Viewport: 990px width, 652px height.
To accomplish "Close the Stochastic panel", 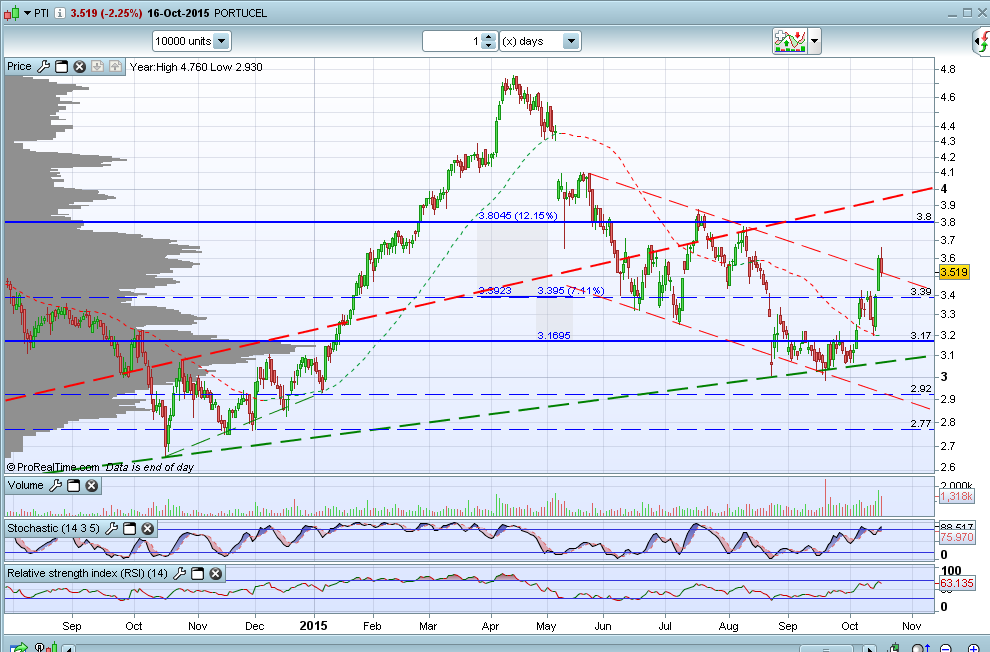I will pyautogui.click(x=147, y=528).
